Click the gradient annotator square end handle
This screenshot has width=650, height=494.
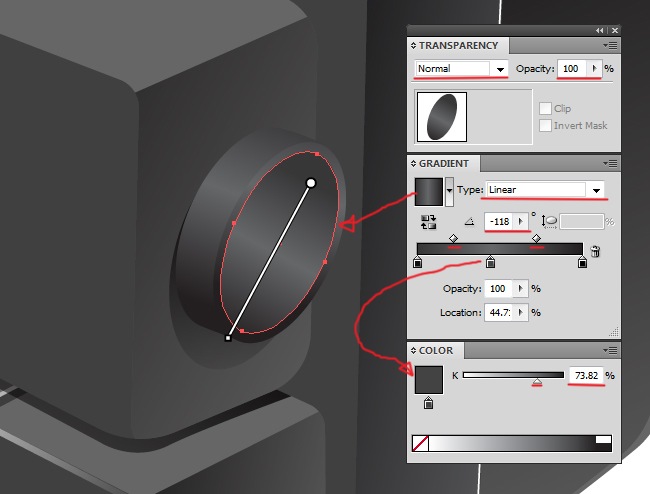coord(228,338)
